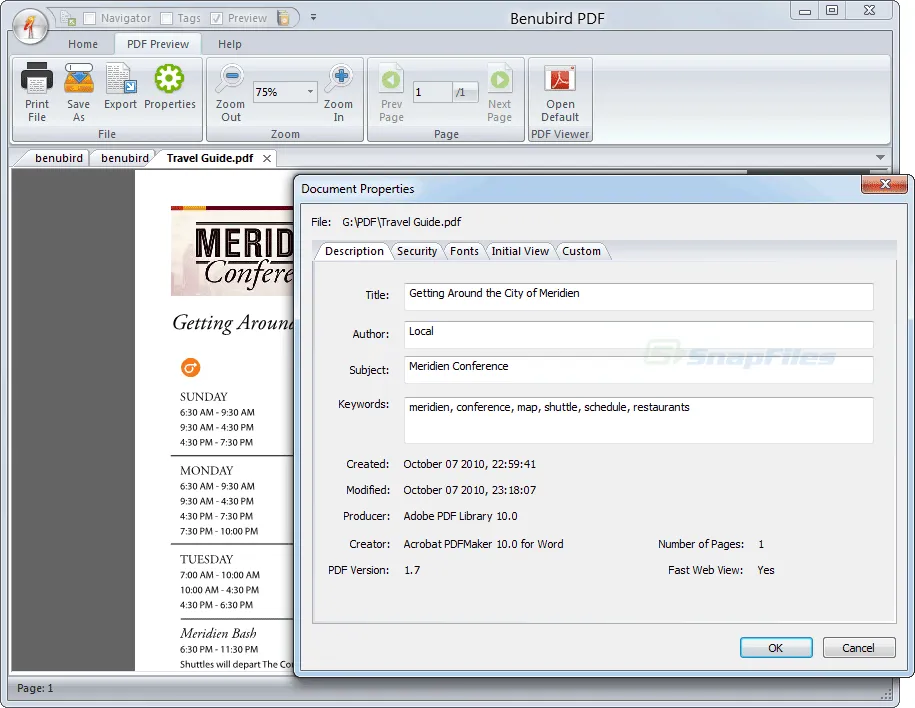
Task: Click the SUNDAY heading in PDF preview
Action: pyautogui.click(x=204, y=397)
